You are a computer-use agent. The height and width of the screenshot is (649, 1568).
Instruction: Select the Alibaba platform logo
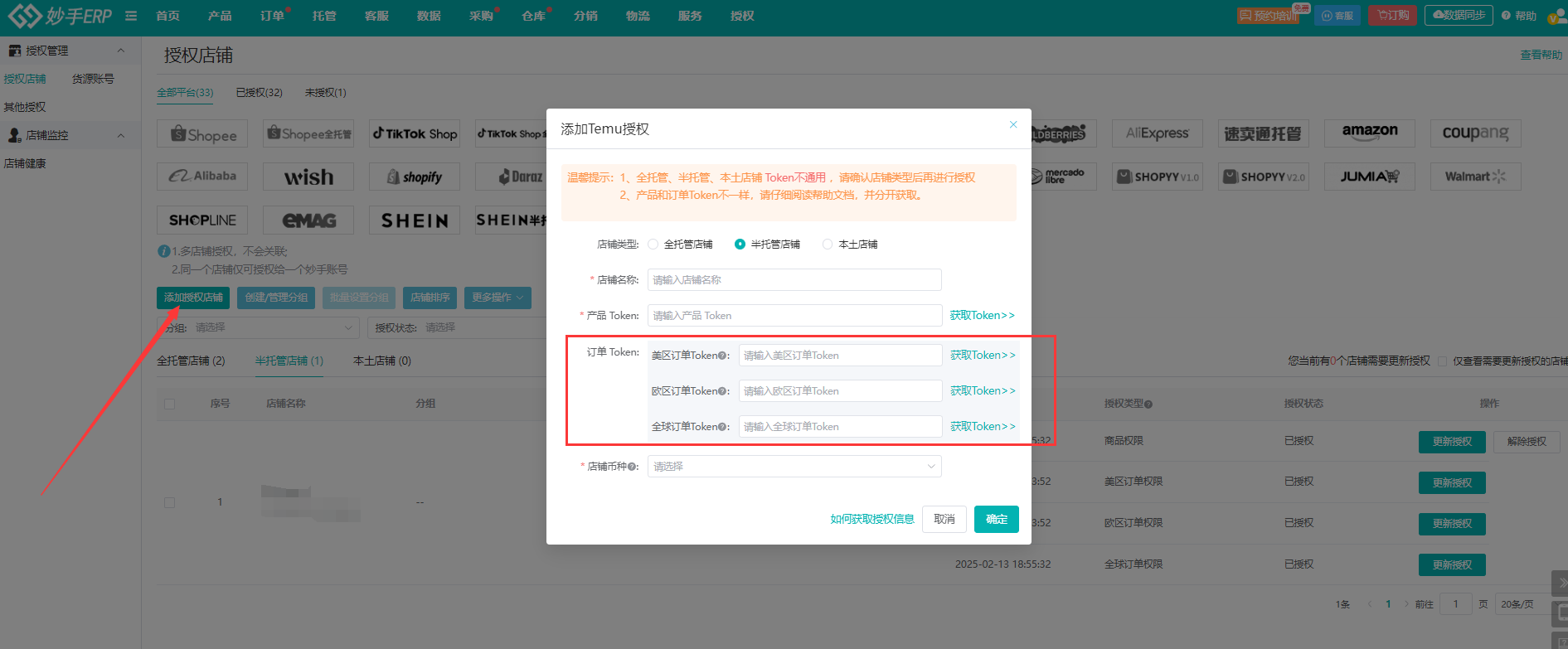[202, 177]
